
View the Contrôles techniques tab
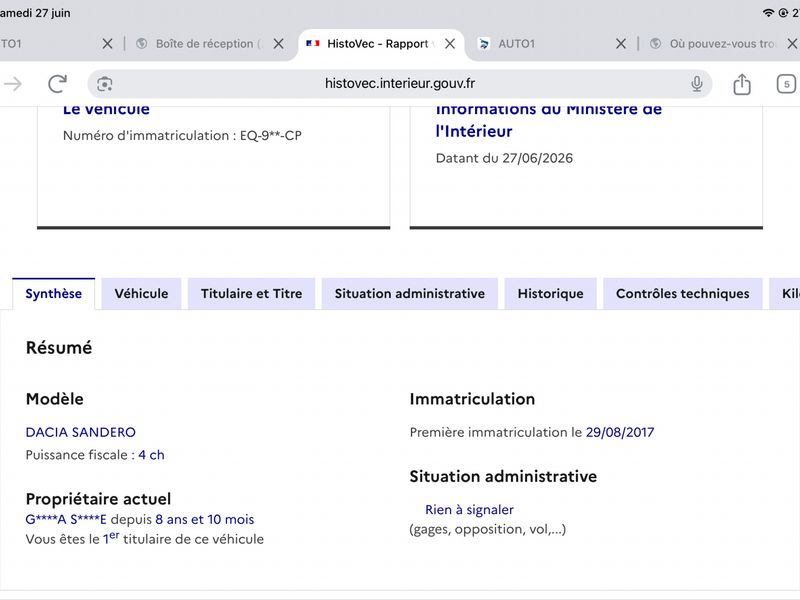pos(683,293)
